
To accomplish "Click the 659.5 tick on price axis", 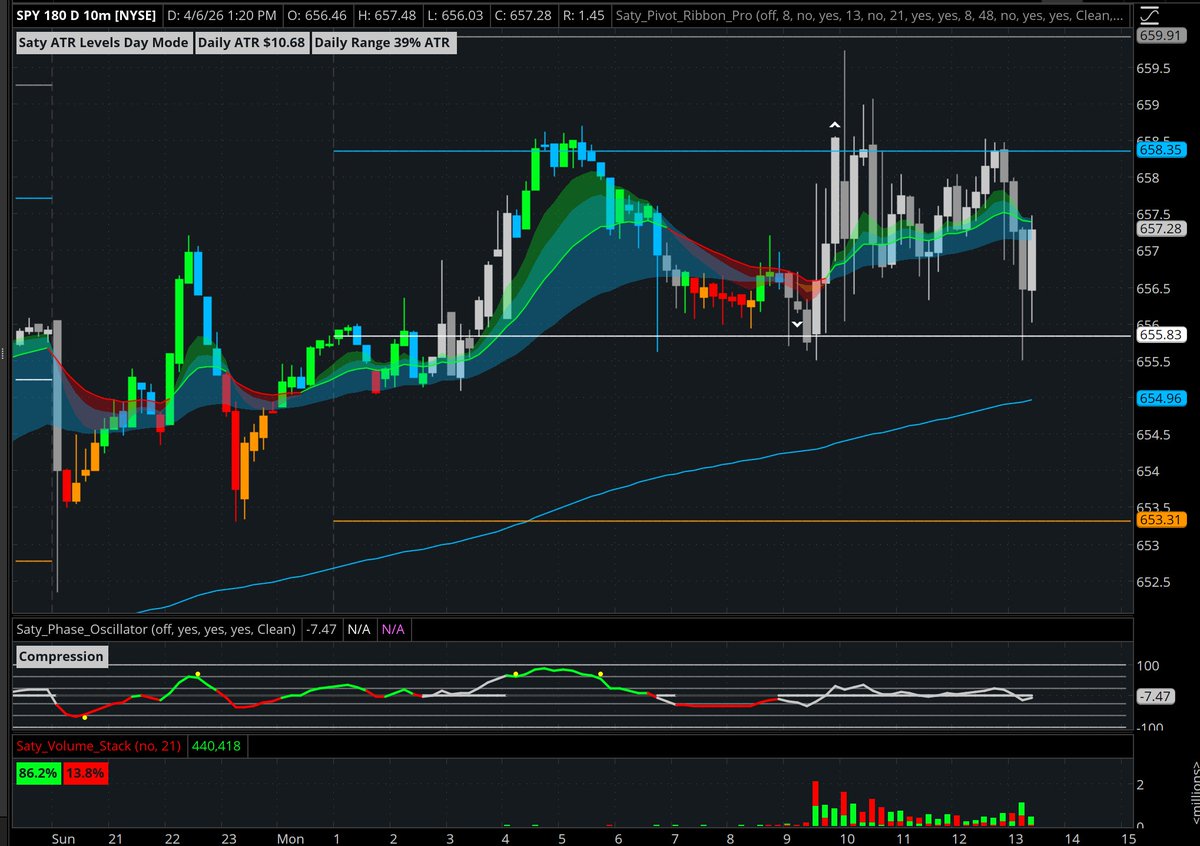I will point(1154,68).
